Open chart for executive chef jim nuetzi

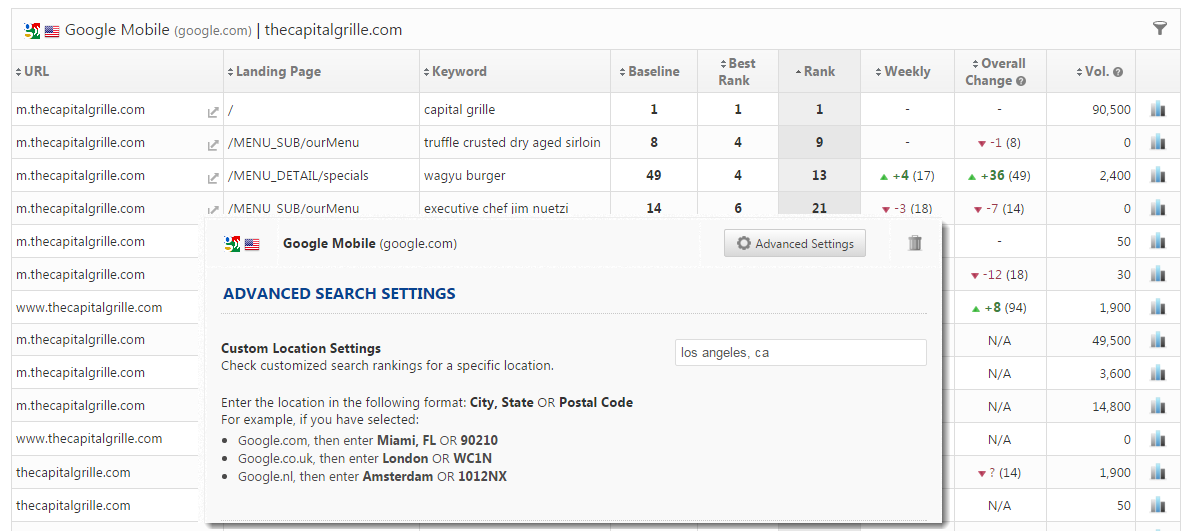(x=1158, y=208)
